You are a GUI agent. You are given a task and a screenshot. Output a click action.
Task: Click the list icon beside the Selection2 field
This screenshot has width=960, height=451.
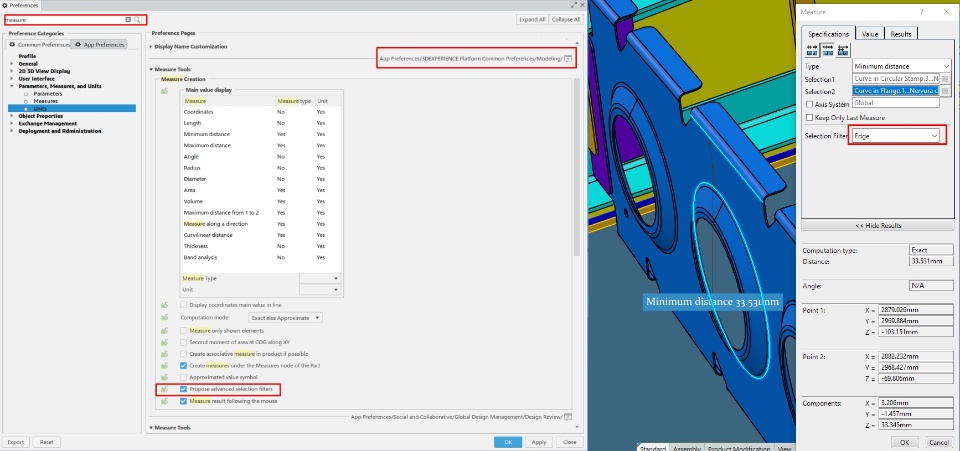pos(945,91)
